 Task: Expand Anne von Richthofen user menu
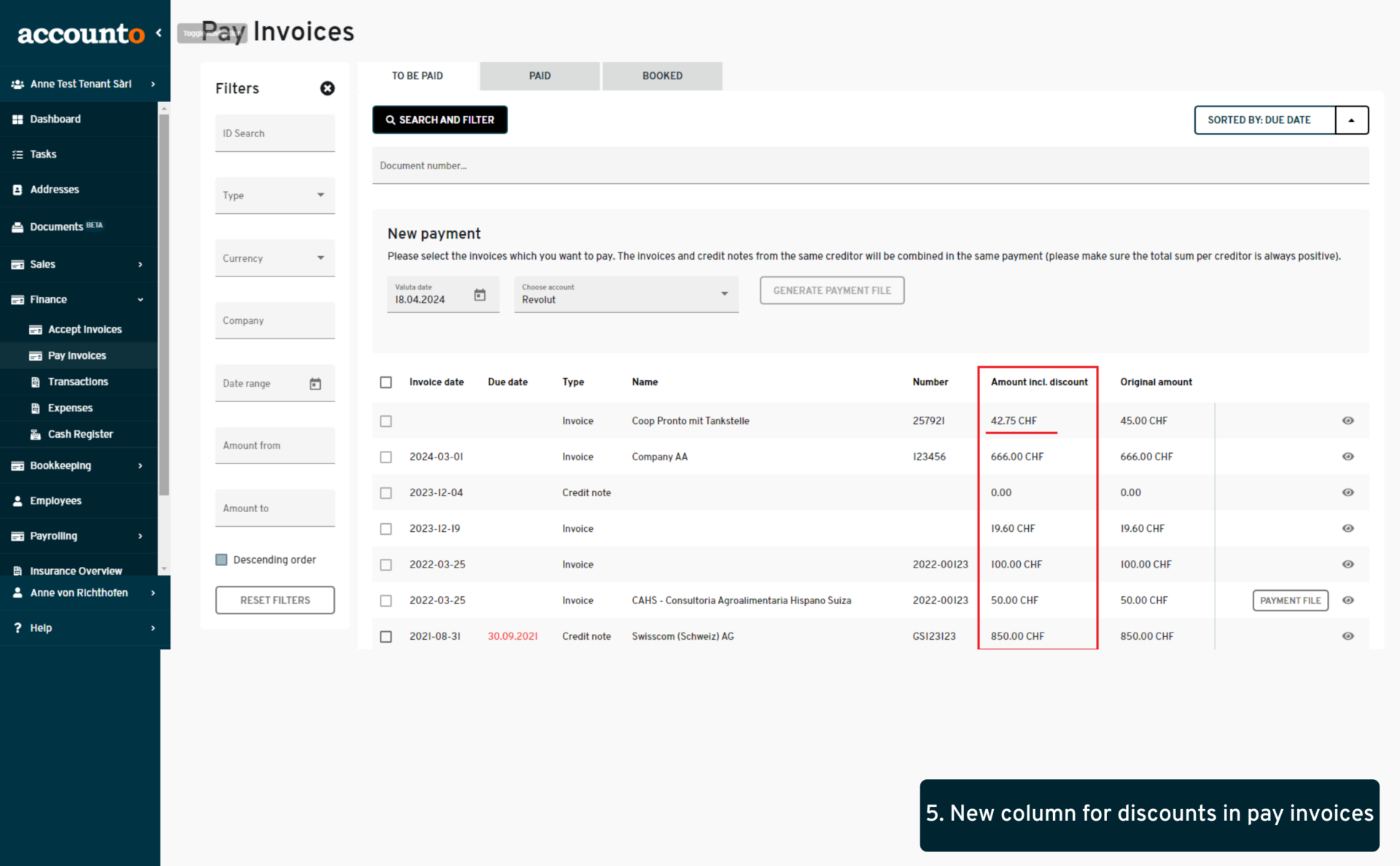(84, 593)
